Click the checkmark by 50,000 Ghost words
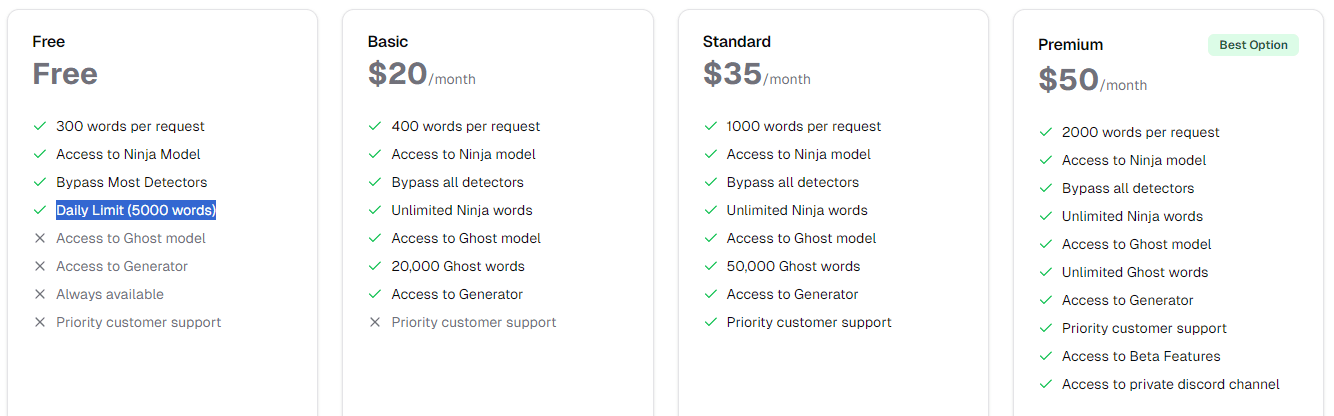The width and height of the screenshot is (1334, 416). [x=710, y=266]
